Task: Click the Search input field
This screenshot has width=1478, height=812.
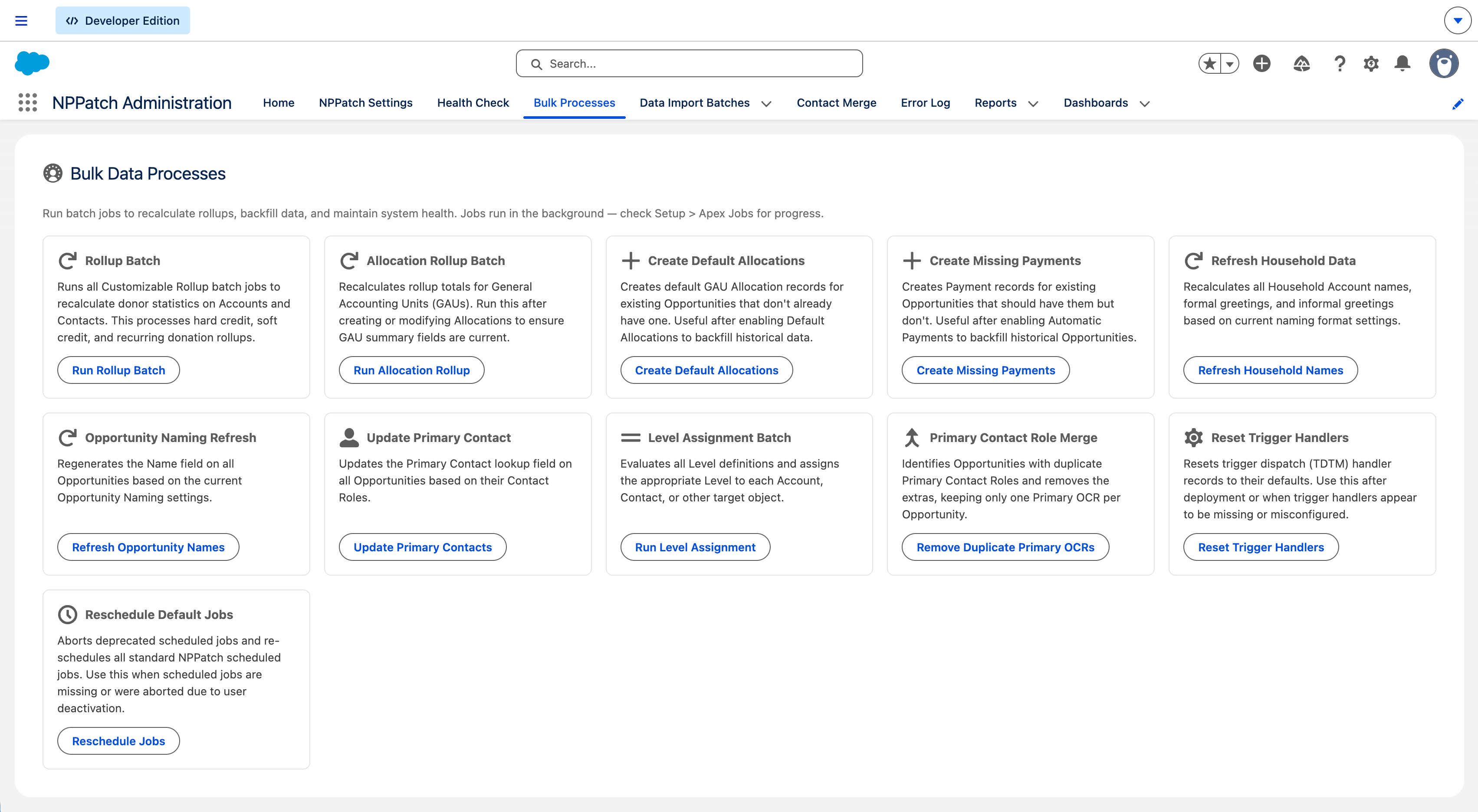Action: click(x=689, y=63)
